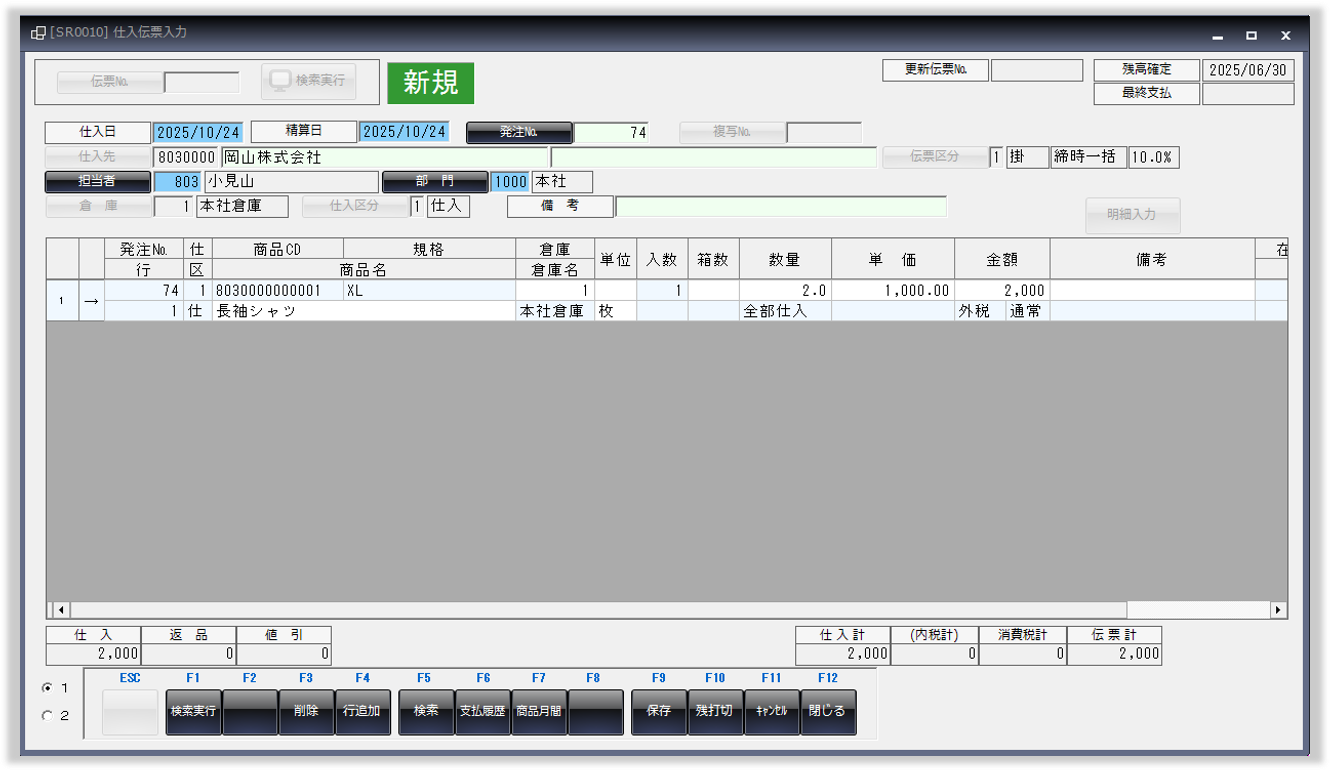
Task: Select the row arrow indicator in grid
Action: pos(91,301)
